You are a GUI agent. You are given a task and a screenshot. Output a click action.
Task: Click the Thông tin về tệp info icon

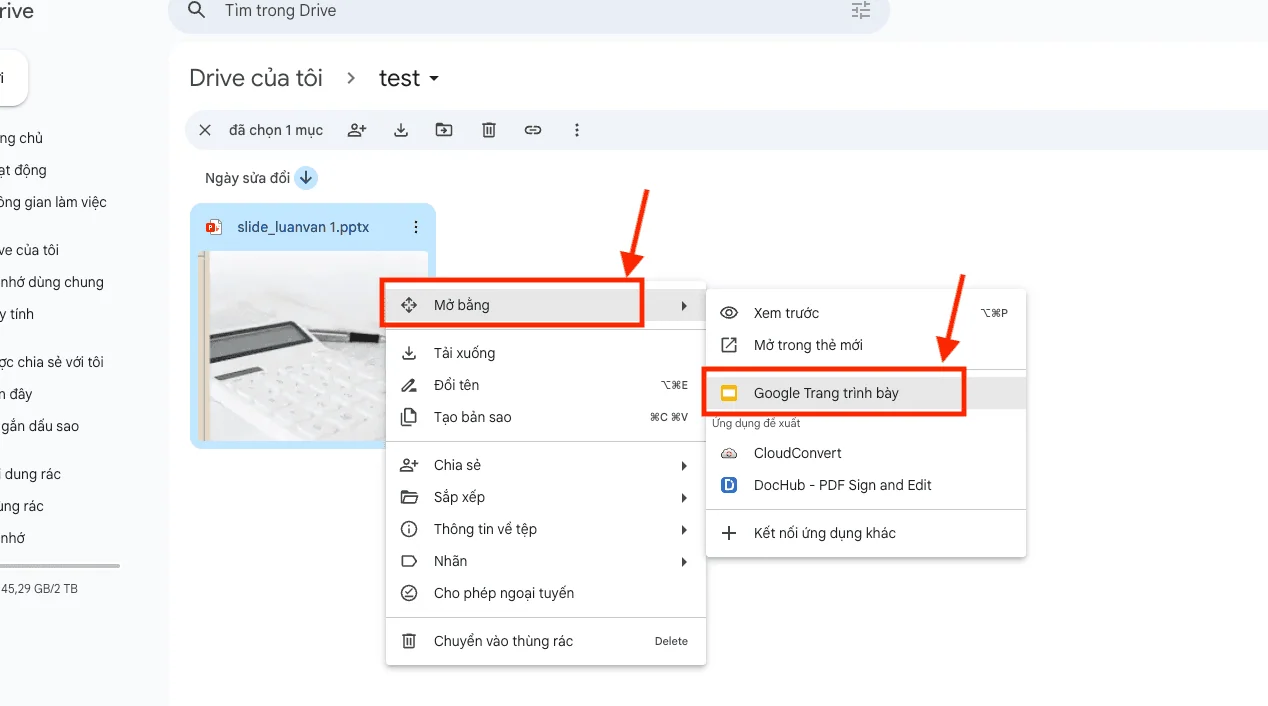pyautogui.click(x=409, y=529)
